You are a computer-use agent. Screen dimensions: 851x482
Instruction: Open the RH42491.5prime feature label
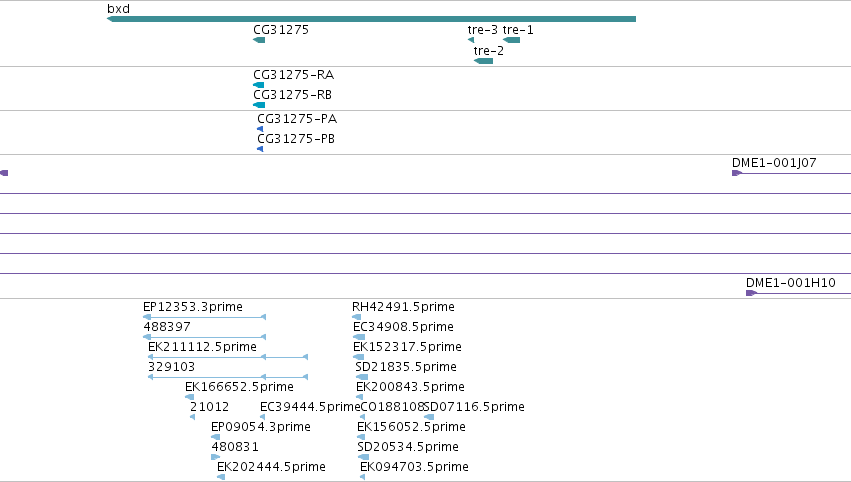pos(403,307)
